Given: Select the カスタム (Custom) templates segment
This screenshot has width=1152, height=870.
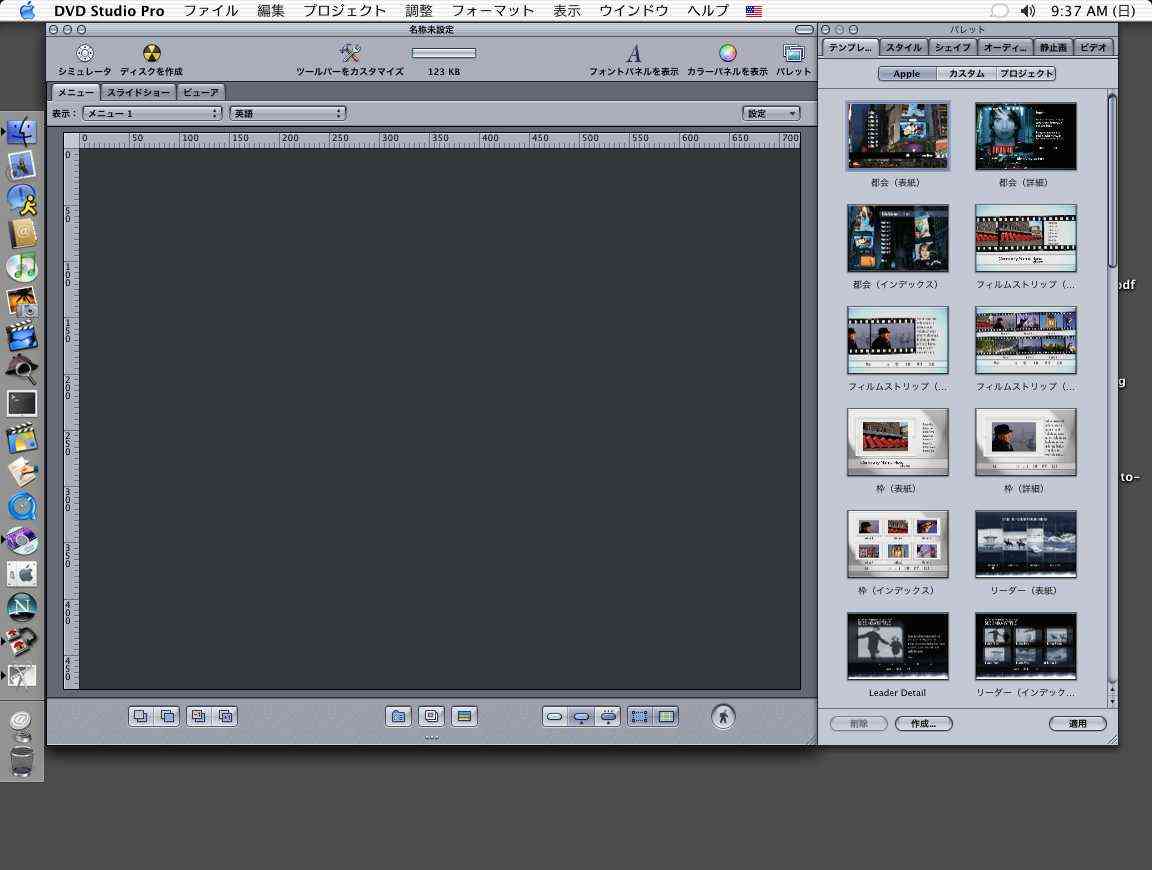Looking at the screenshot, I should pyautogui.click(x=966, y=73).
